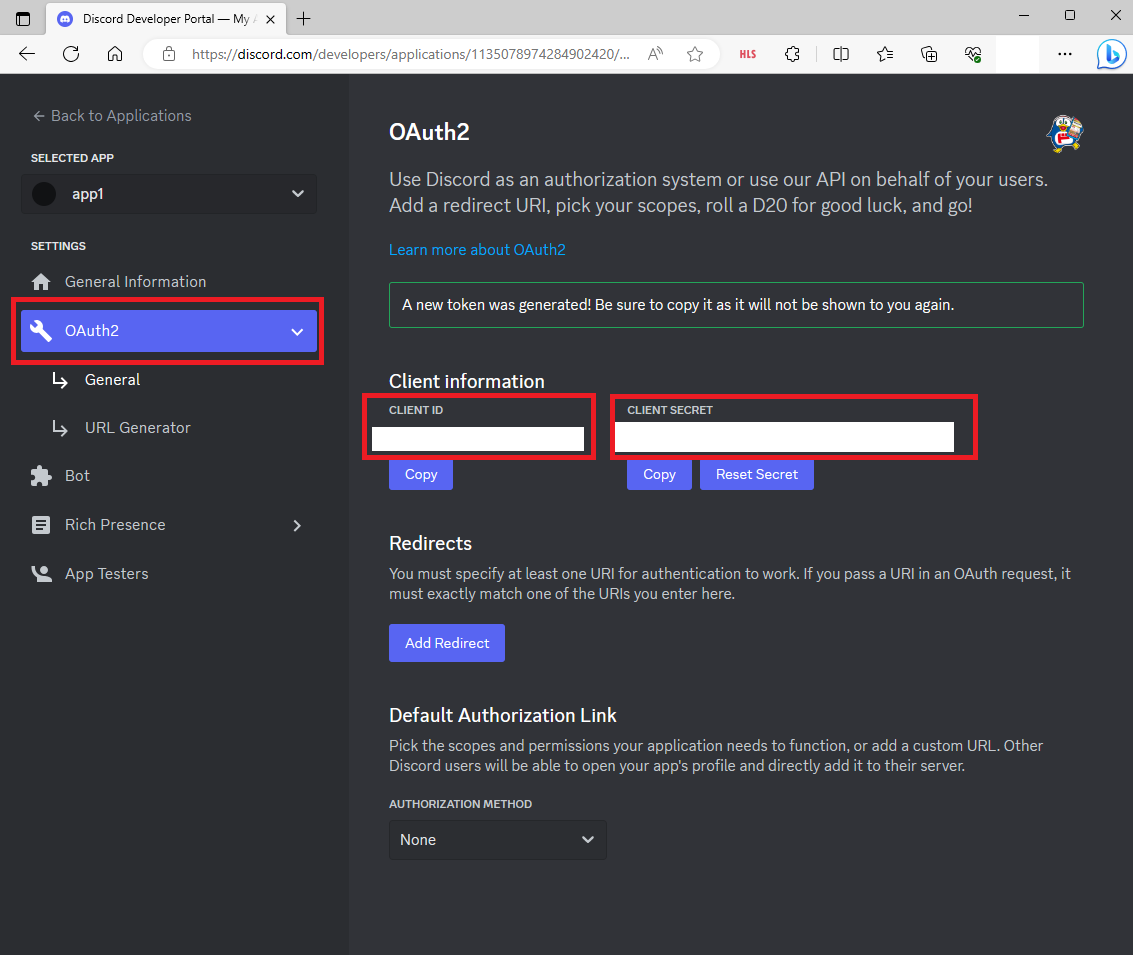Open the browser settings menu with three dots
The width and height of the screenshot is (1133, 955).
(x=1064, y=54)
